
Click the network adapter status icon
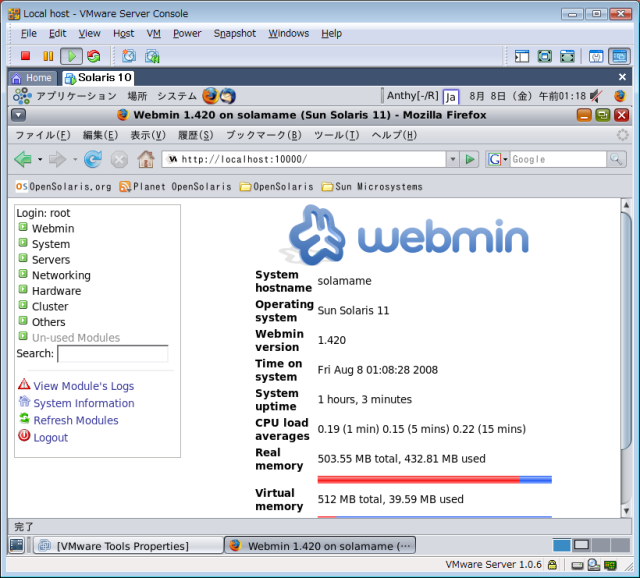pyautogui.click(x=611, y=565)
